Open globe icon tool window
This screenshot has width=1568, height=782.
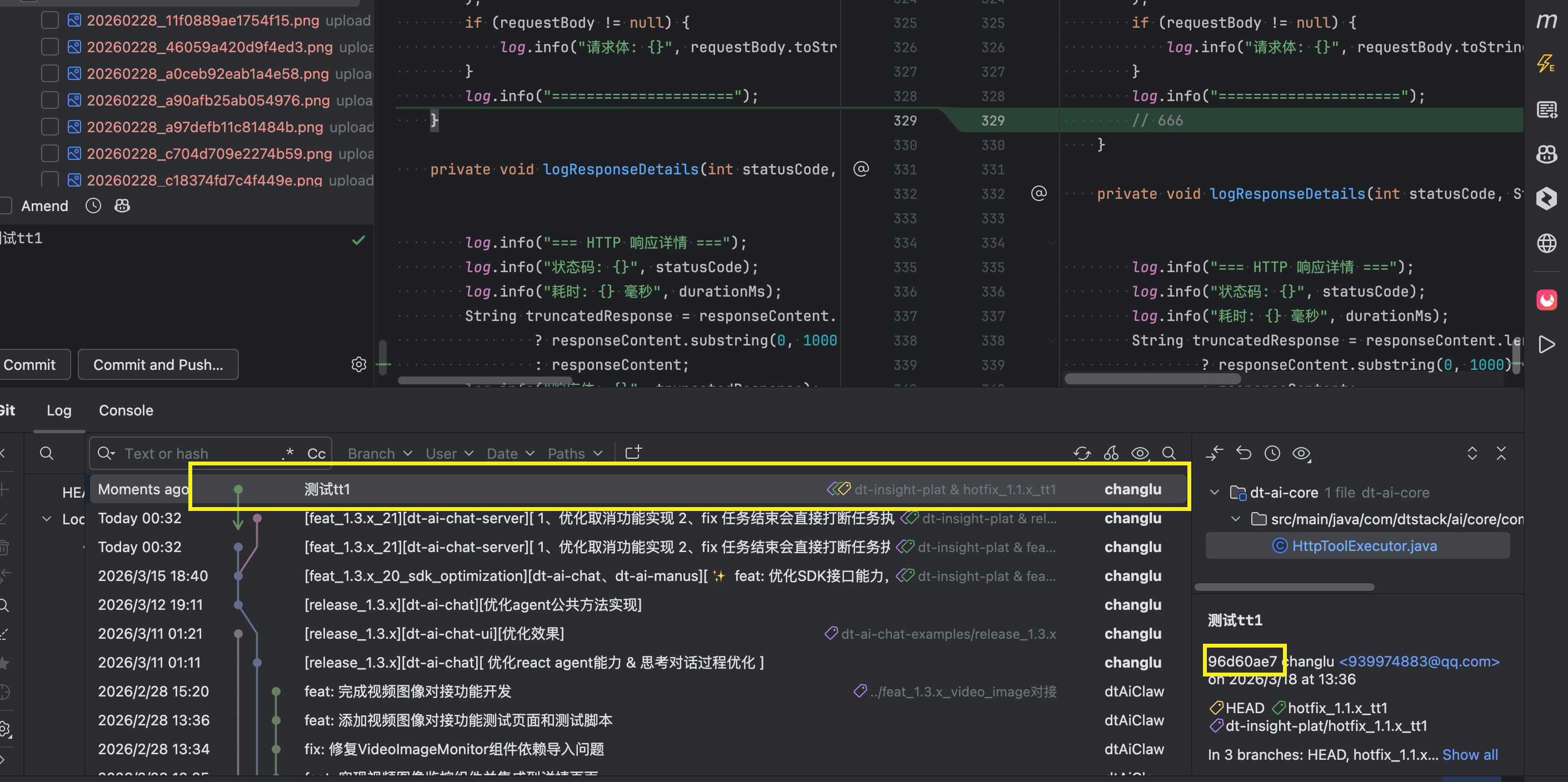[x=1547, y=243]
